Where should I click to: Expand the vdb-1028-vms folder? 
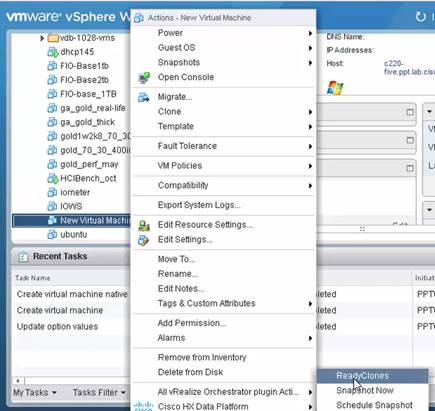(42, 38)
